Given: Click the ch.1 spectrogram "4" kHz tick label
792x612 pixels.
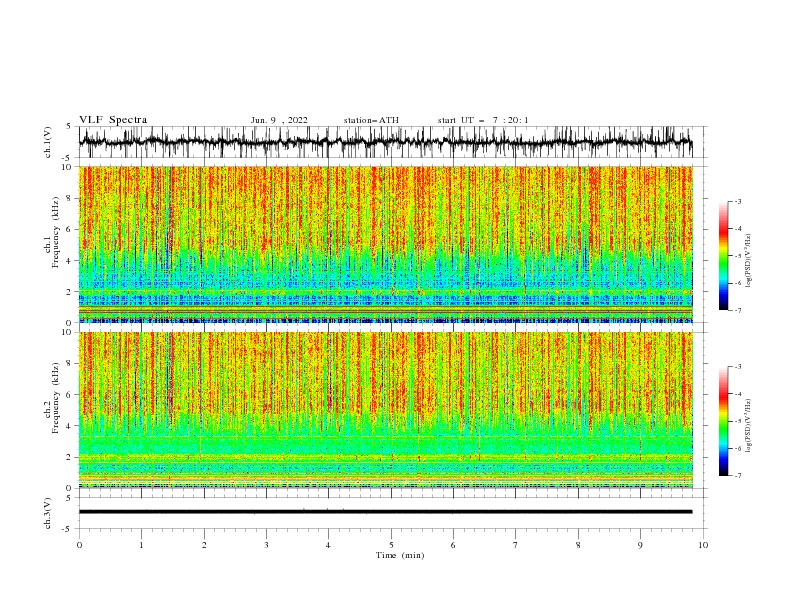Looking at the screenshot, I should click(x=69, y=261).
